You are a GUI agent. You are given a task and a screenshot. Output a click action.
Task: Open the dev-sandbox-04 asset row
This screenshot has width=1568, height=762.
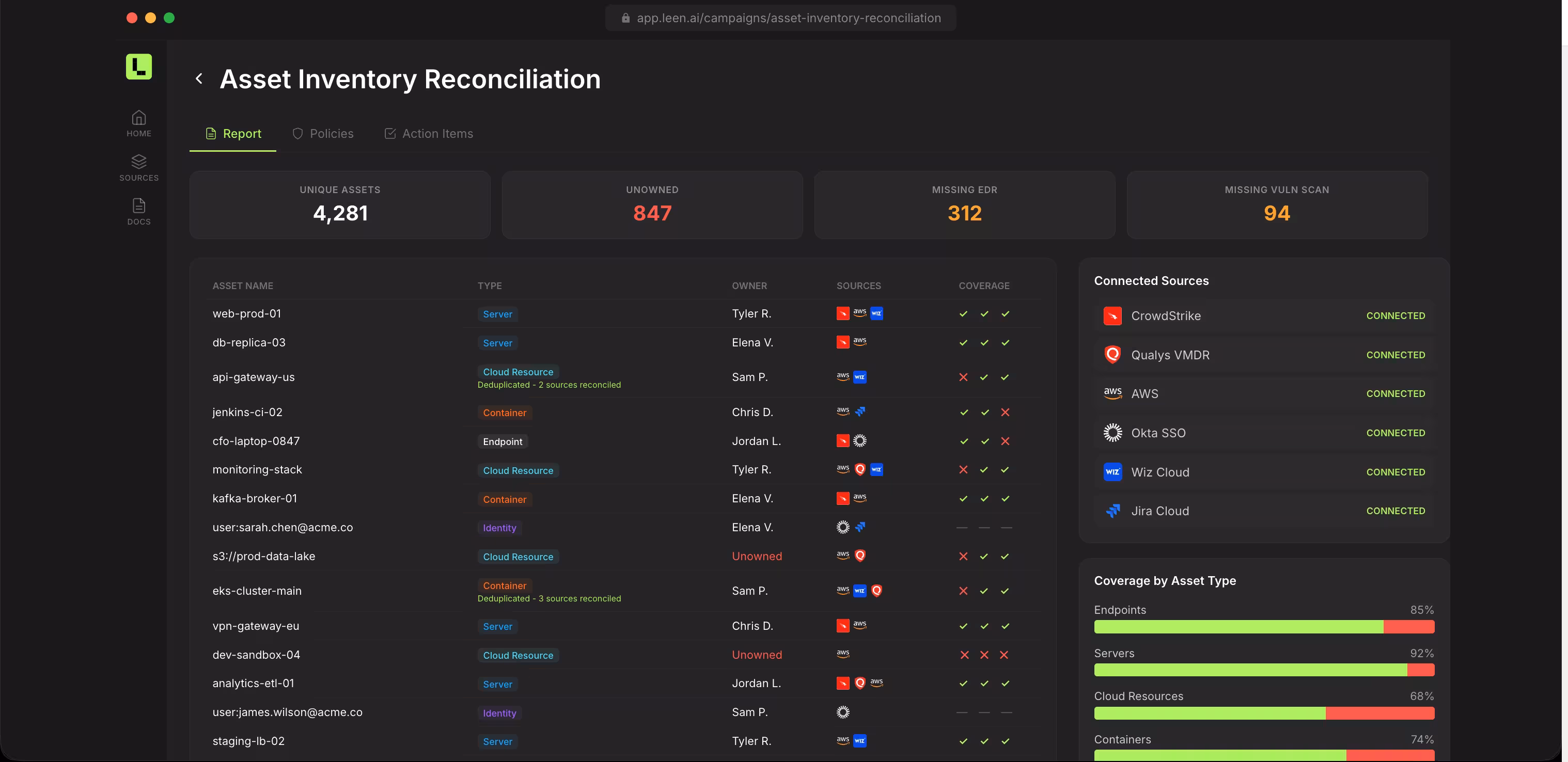click(256, 655)
